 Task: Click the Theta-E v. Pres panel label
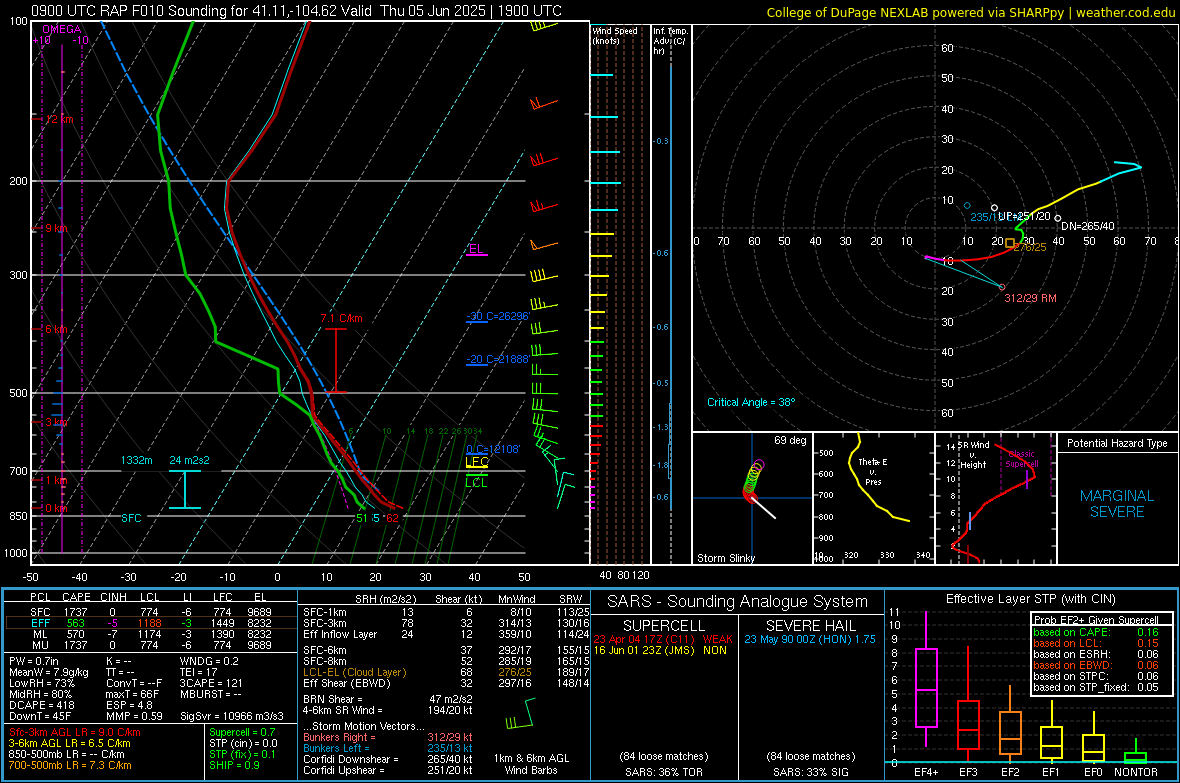[873, 471]
